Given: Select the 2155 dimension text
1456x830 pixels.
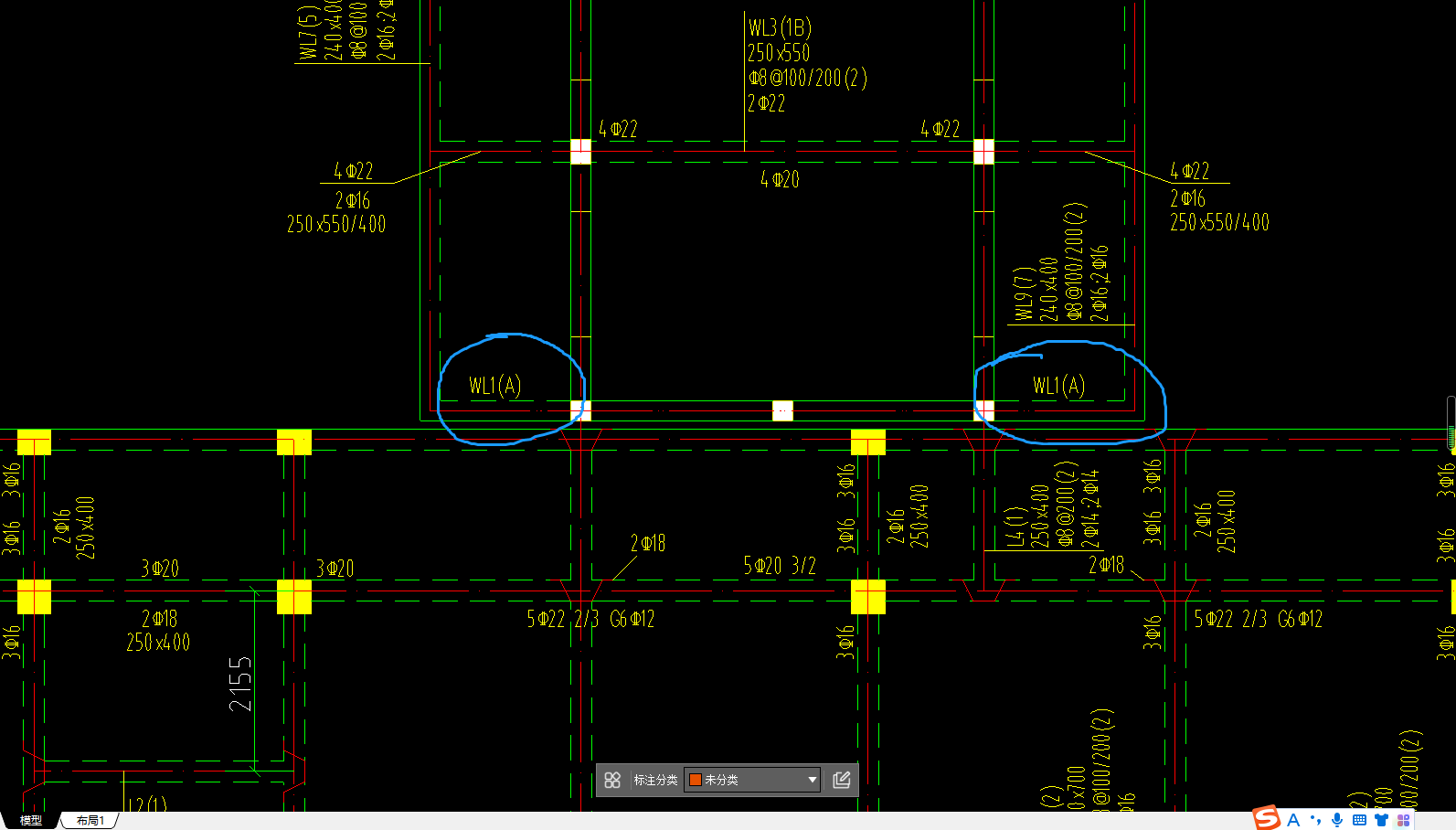Looking at the screenshot, I should [239, 684].
